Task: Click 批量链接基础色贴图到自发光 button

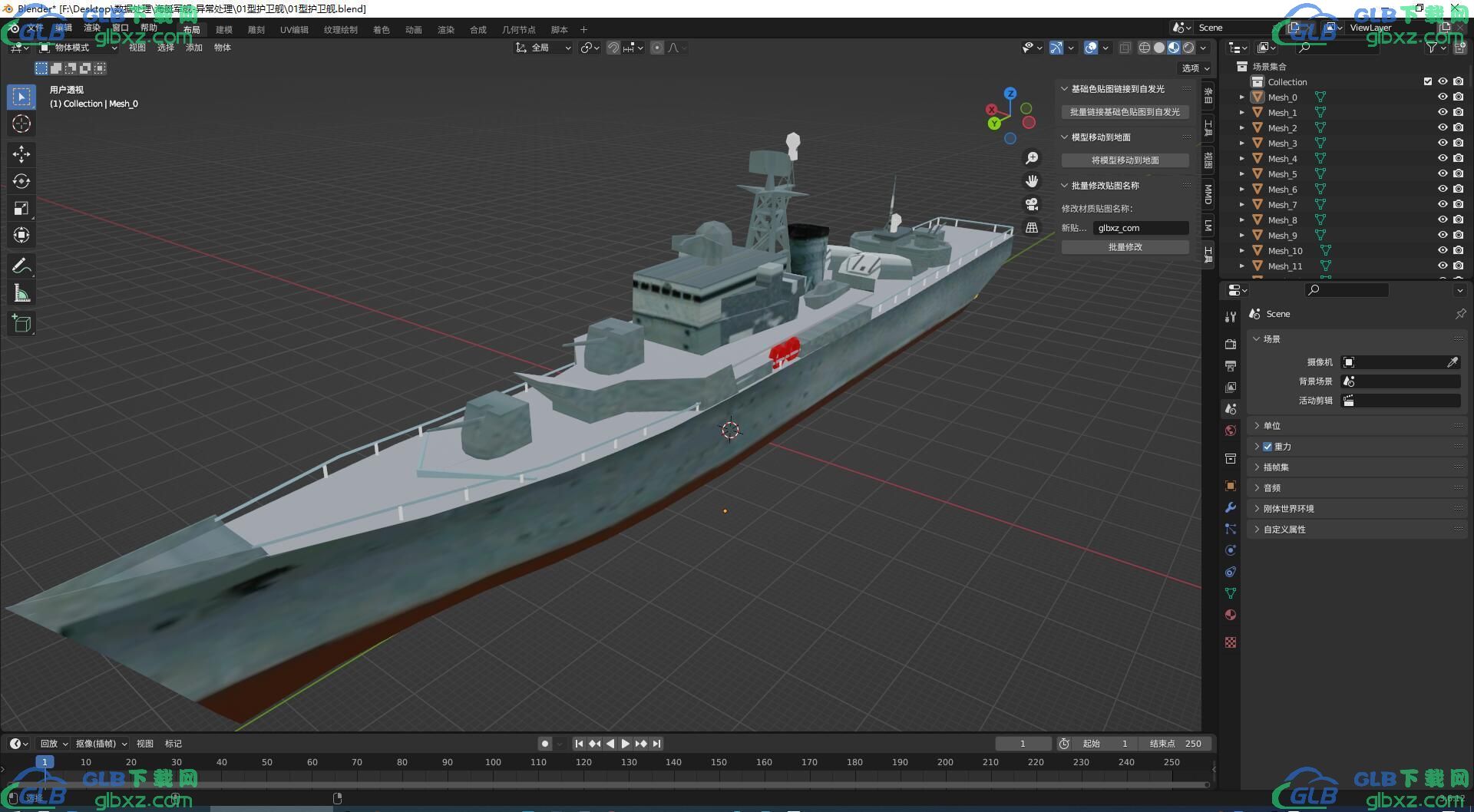Action: pyautogui.click(x=1125, y=112)
